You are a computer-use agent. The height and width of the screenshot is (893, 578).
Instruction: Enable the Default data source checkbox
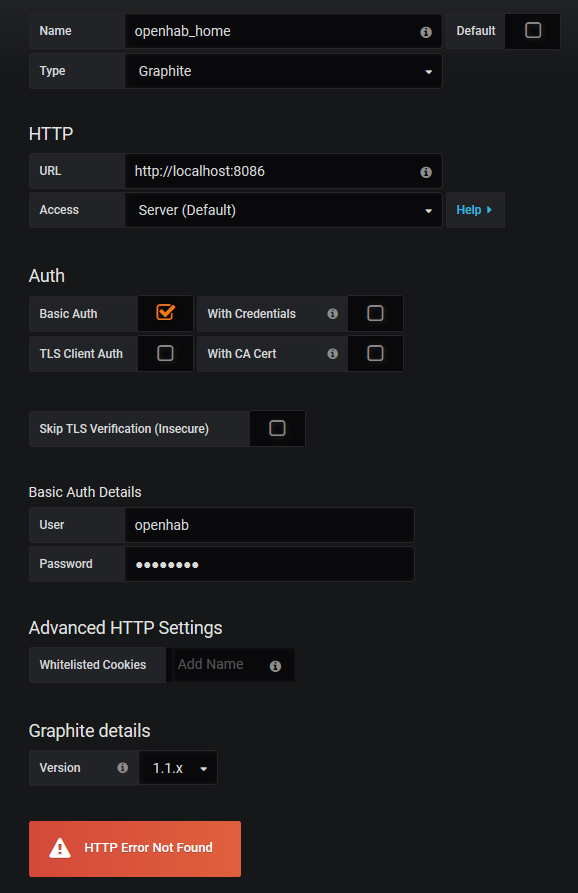pos(533,30)
